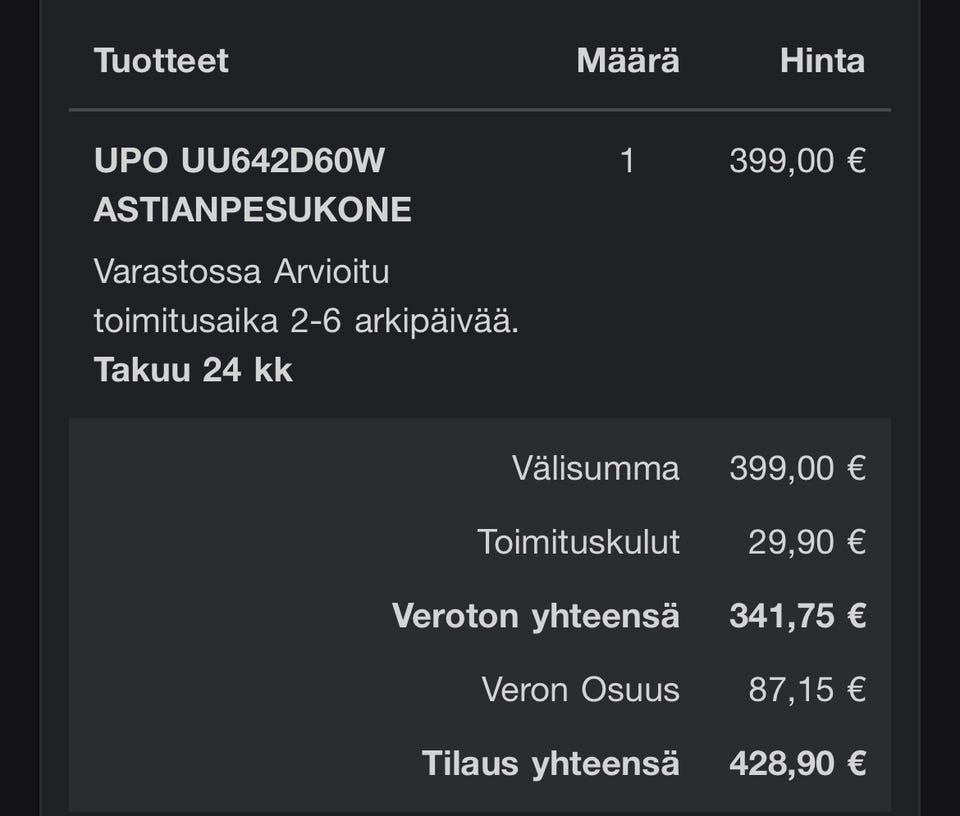
Task: Click the ASTIANPESUKONE word in the product title
Action: (252, 210)
